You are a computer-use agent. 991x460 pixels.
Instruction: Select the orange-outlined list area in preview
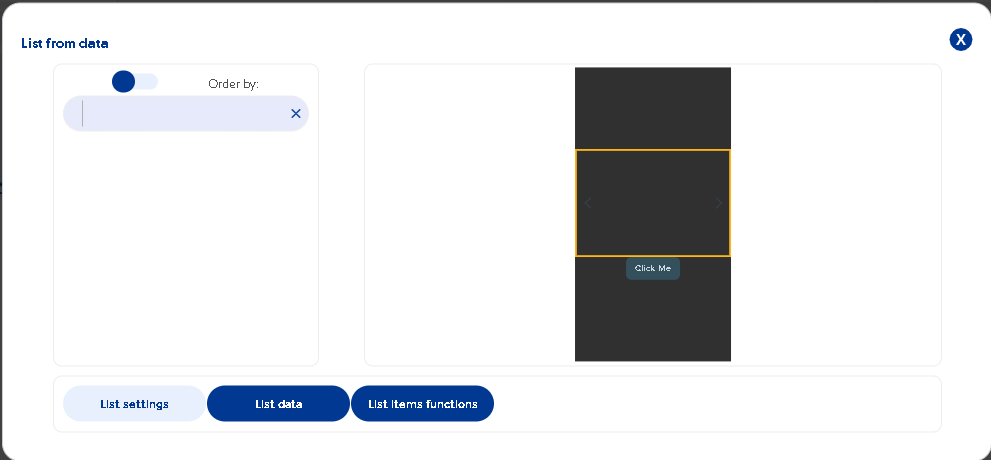tap(653, 203)
